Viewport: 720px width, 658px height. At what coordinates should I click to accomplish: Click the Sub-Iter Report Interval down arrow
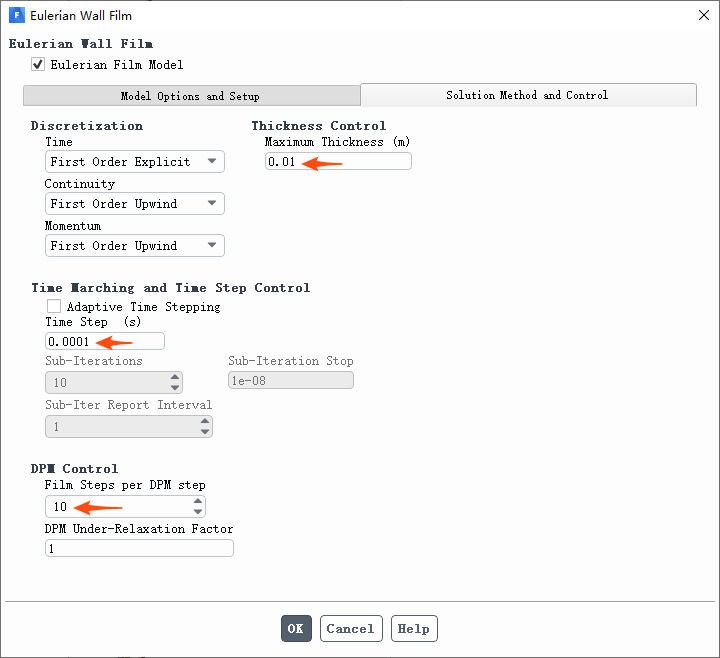[x=205, y=432]
